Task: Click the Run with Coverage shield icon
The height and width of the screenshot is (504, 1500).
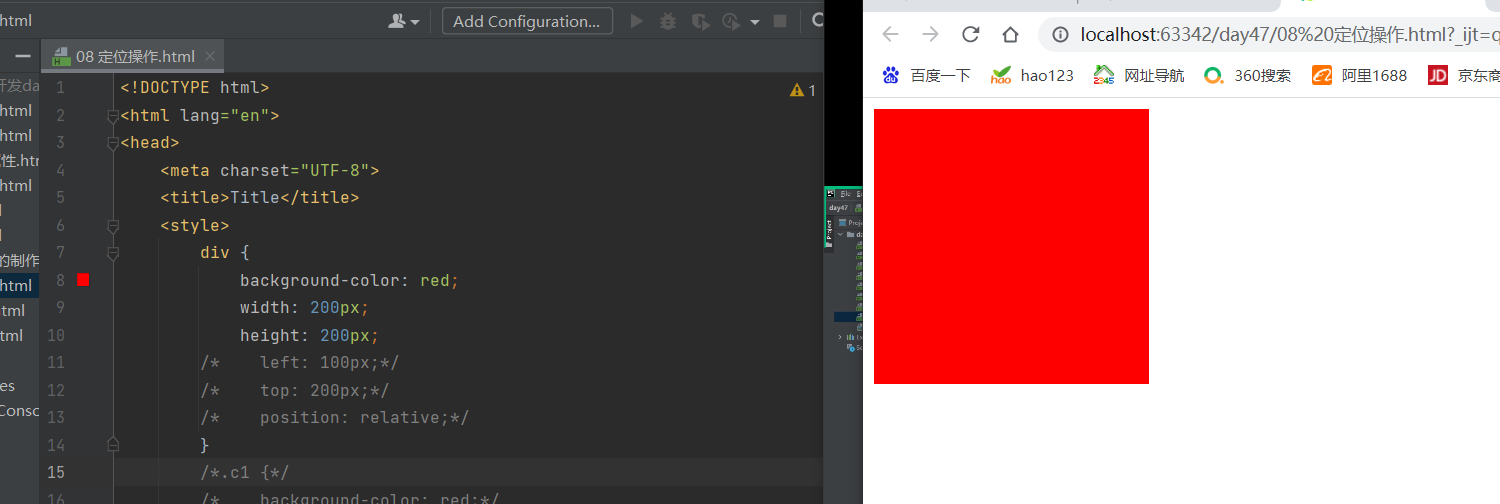Action: coord(700,21)
